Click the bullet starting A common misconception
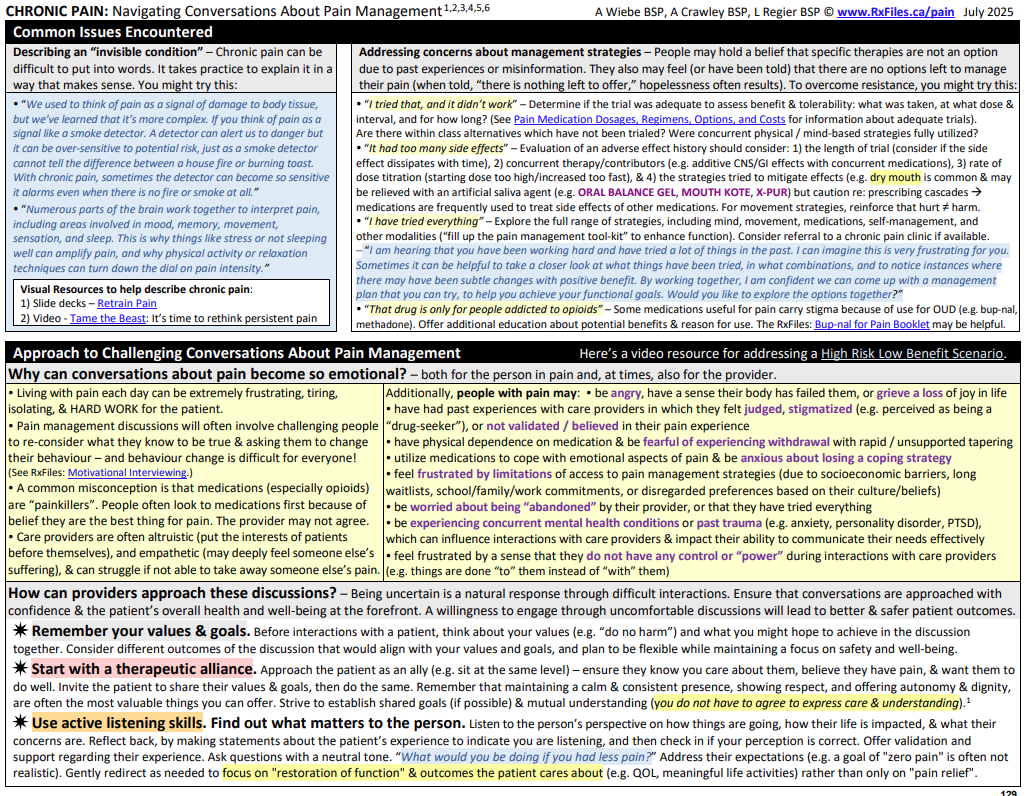 pyautogui.click(x=189, y=505)
